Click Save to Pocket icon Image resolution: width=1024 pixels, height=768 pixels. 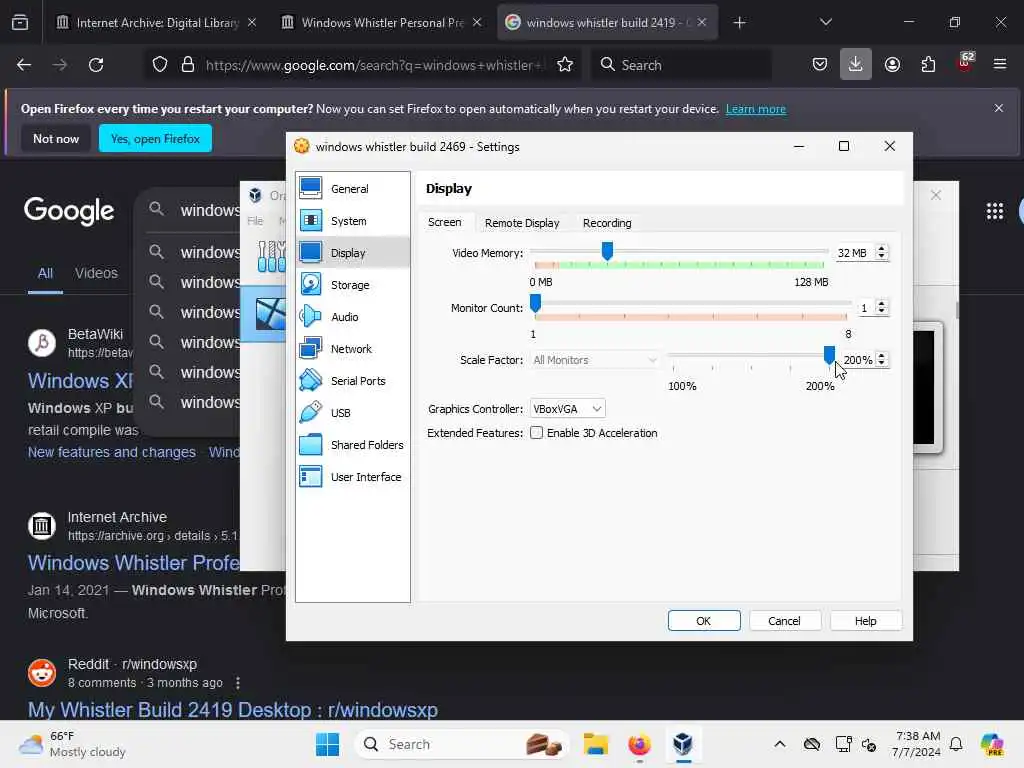[x=820, y=65]
